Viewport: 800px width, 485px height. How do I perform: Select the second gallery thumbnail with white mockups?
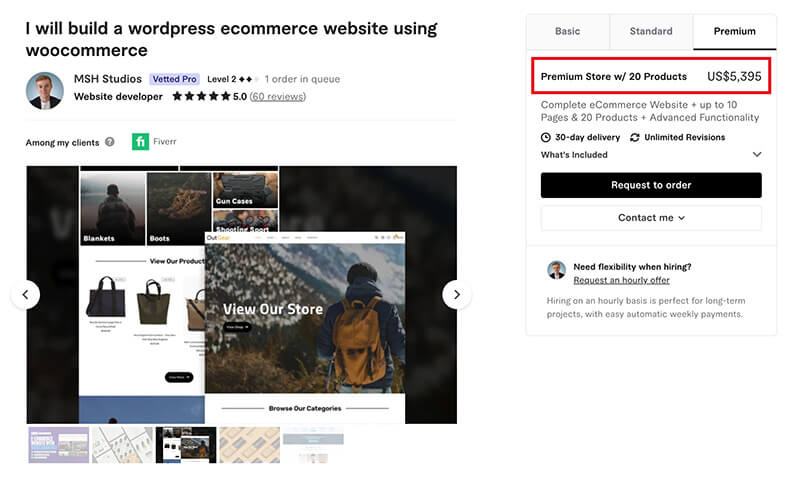(122, 445)
